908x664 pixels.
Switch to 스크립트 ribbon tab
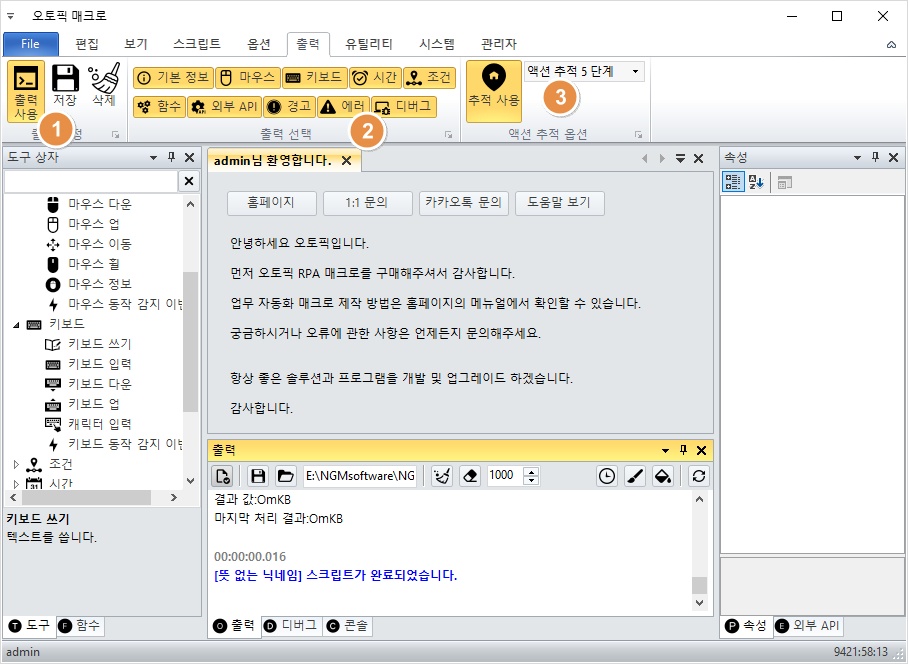[x=197, y=44]
